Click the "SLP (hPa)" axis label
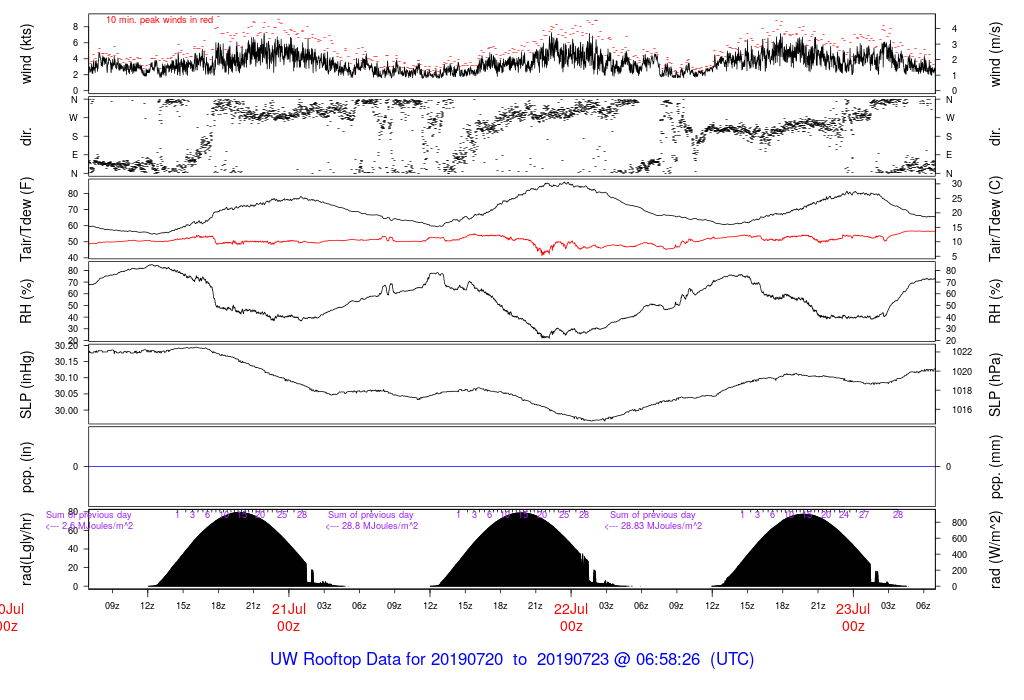 [x=997, y=382]
